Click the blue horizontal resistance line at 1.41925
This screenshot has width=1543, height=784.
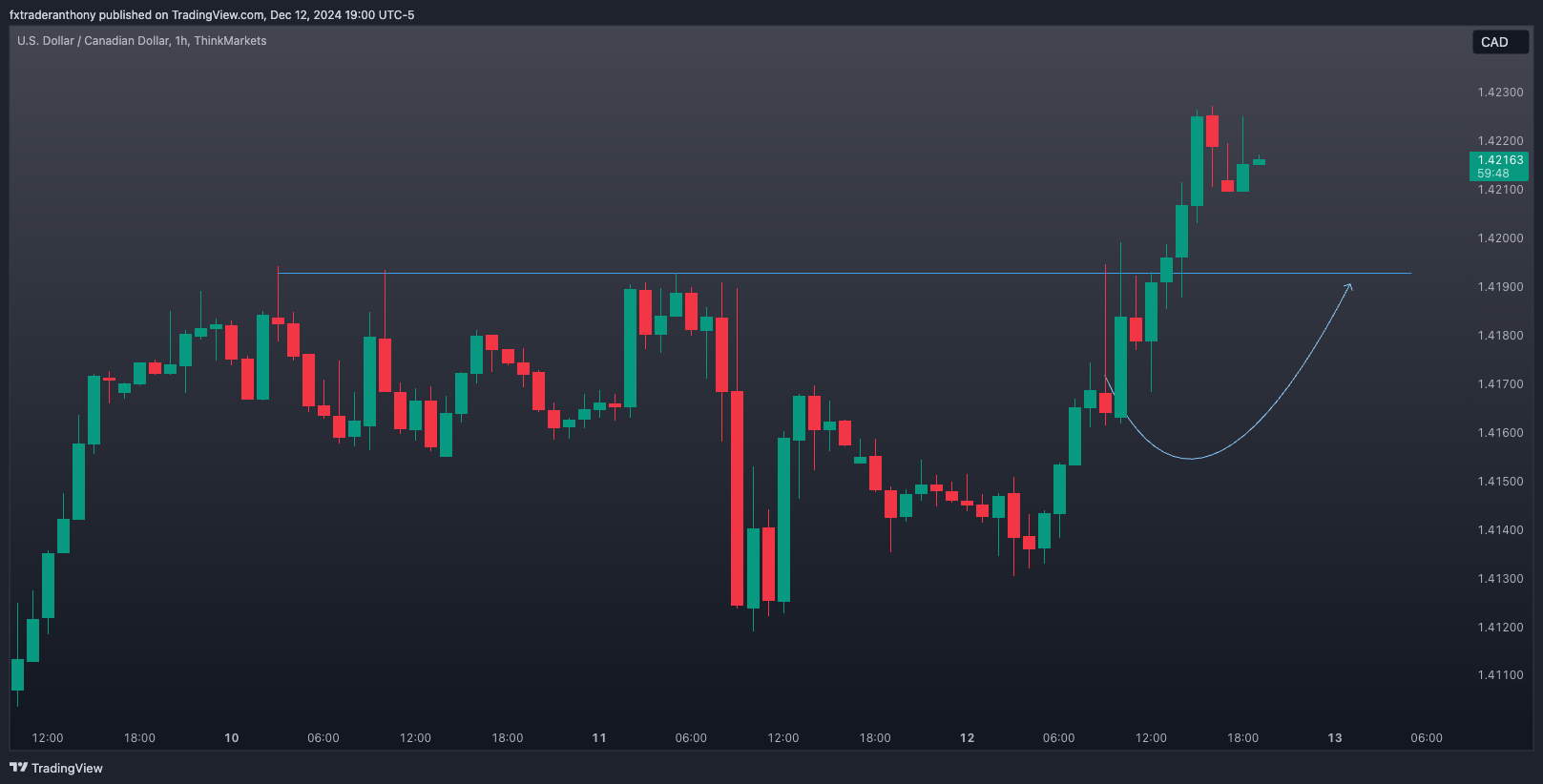(844, 274)
